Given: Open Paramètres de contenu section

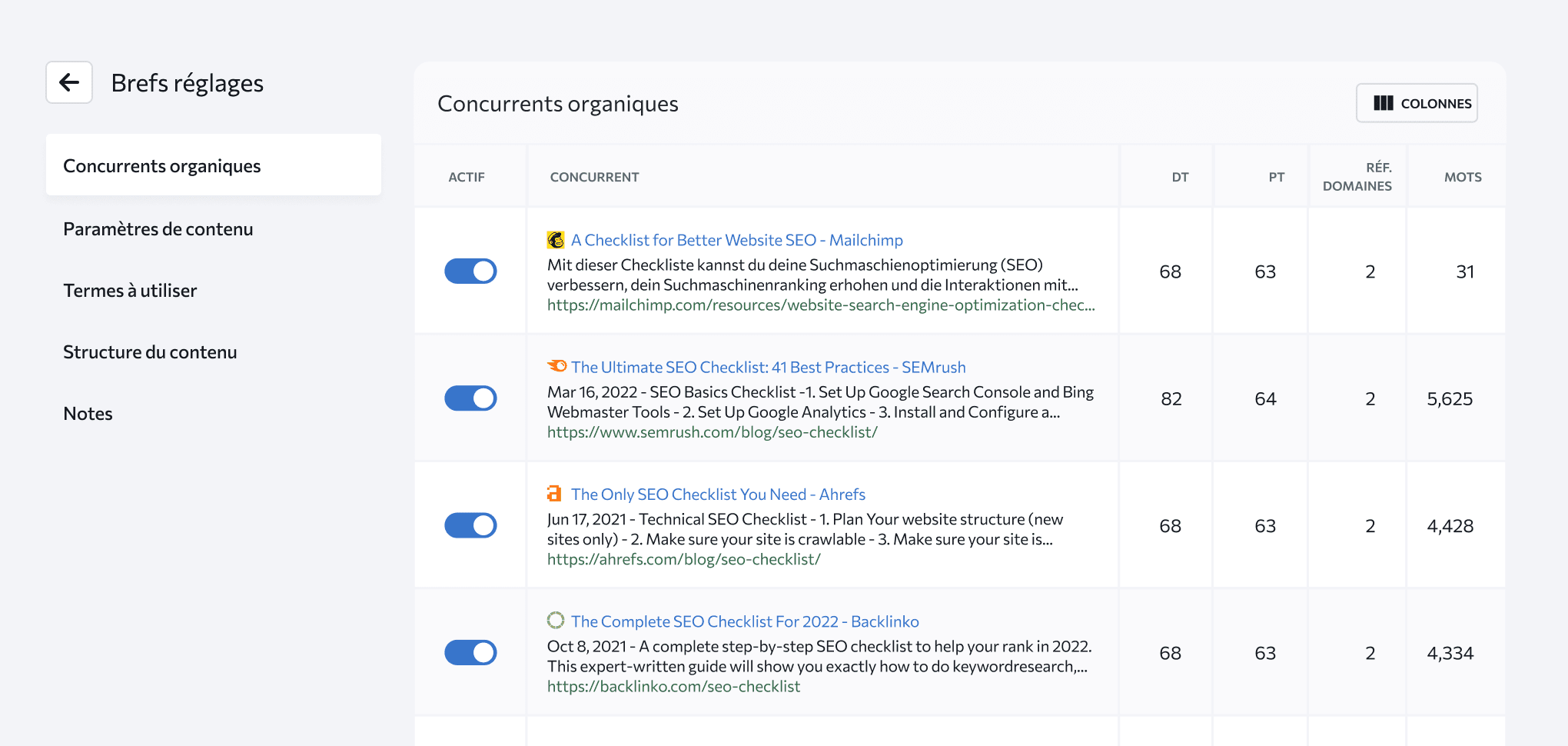Looking at the screenshot, I should (158, 229).
